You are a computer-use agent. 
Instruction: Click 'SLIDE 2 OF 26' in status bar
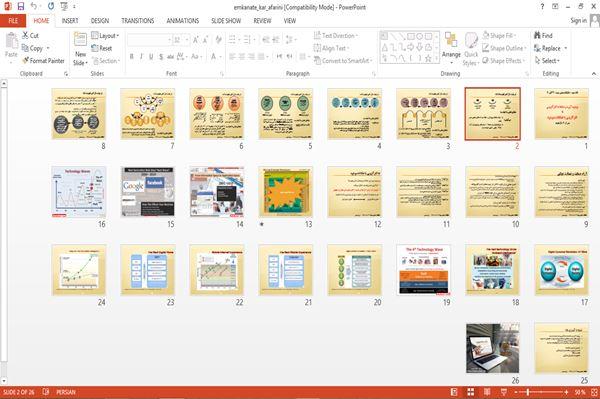[x=18, y=392]
